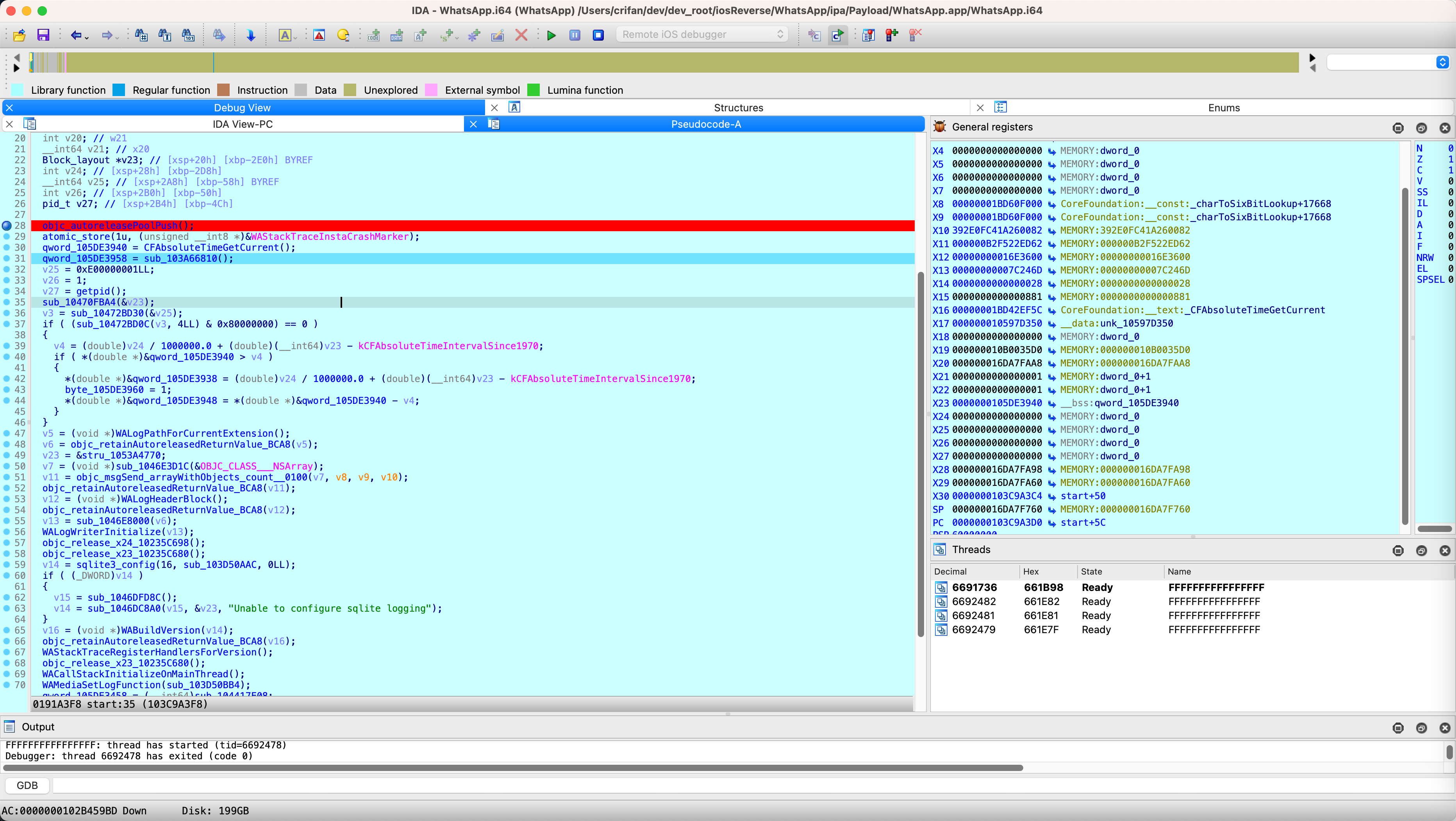
Task: Search for immediate value with the binoculars # icon
Action: (x=141, y=35)
